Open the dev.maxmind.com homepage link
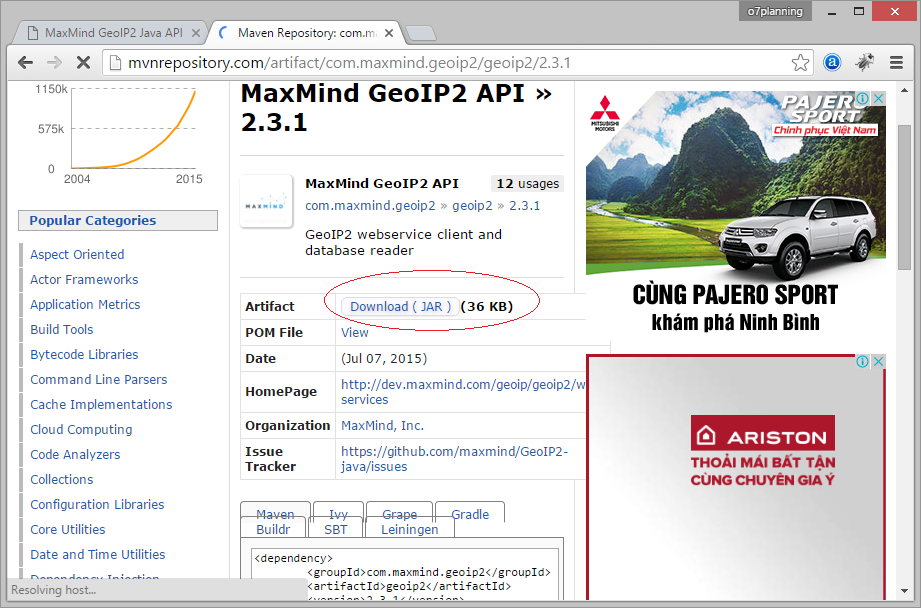Screen dimensions: 921x608 click(463, 392)
